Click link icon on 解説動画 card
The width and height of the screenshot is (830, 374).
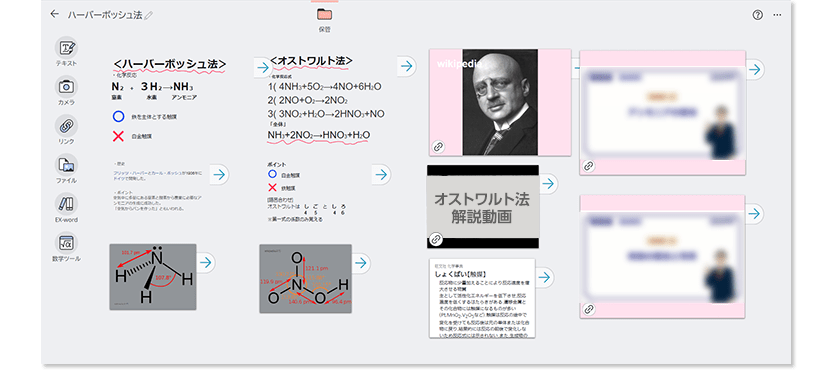point(436,240)
